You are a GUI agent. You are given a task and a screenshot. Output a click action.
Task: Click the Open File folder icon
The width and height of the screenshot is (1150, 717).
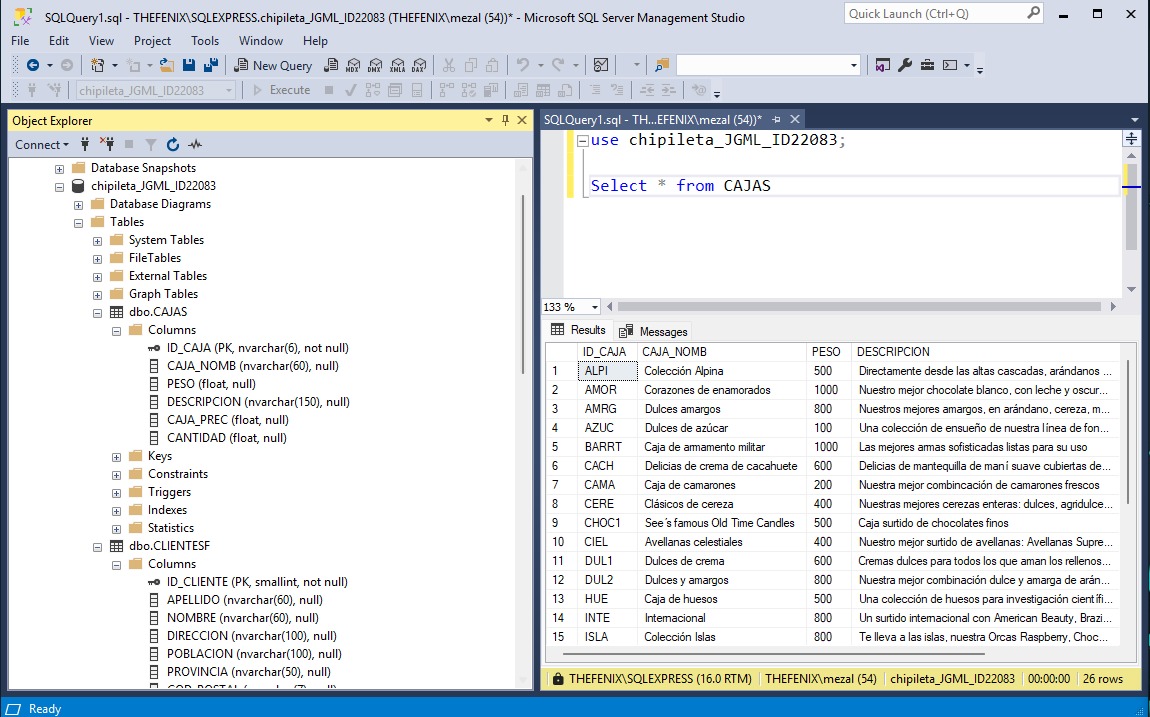click(x=167, y=65)
